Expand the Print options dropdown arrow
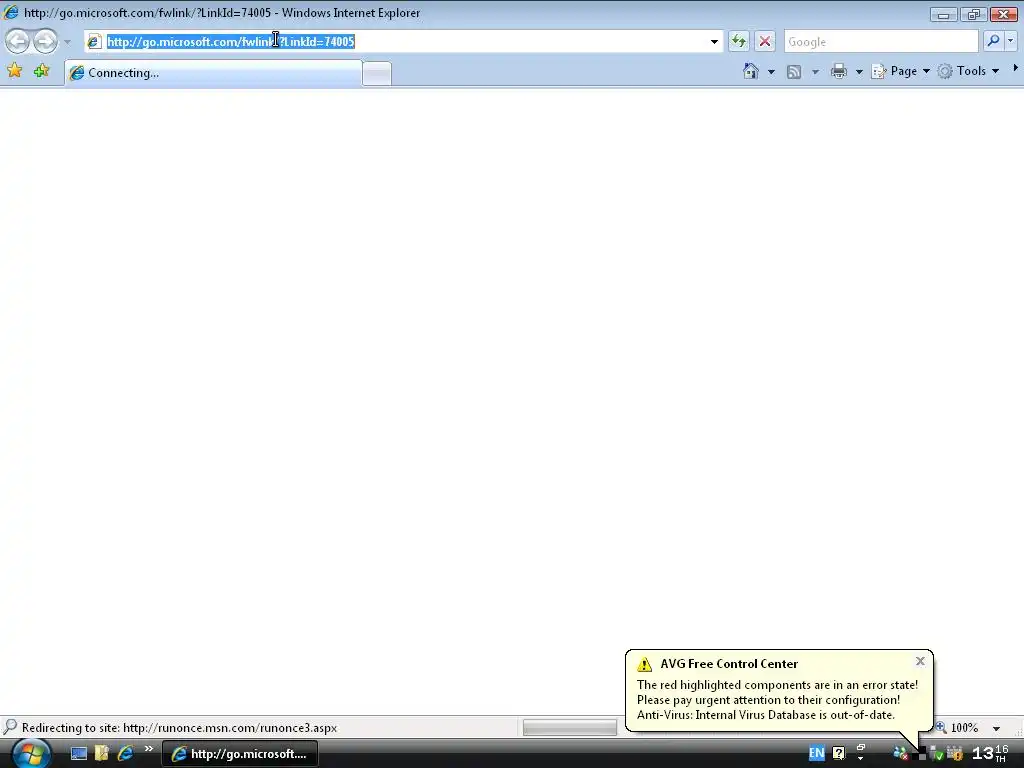This screenshot has height=768, width=1024. 859,71
